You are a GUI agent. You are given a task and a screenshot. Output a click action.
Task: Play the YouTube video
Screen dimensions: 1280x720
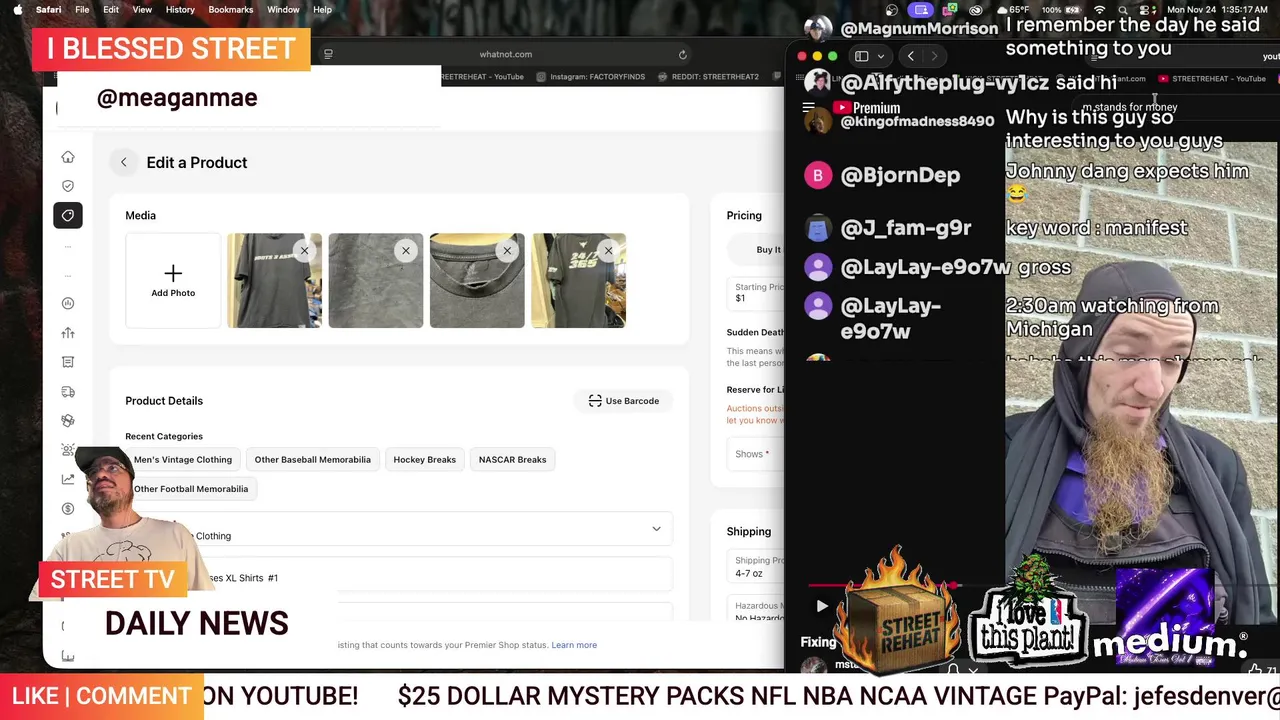(x=822, y=606)
